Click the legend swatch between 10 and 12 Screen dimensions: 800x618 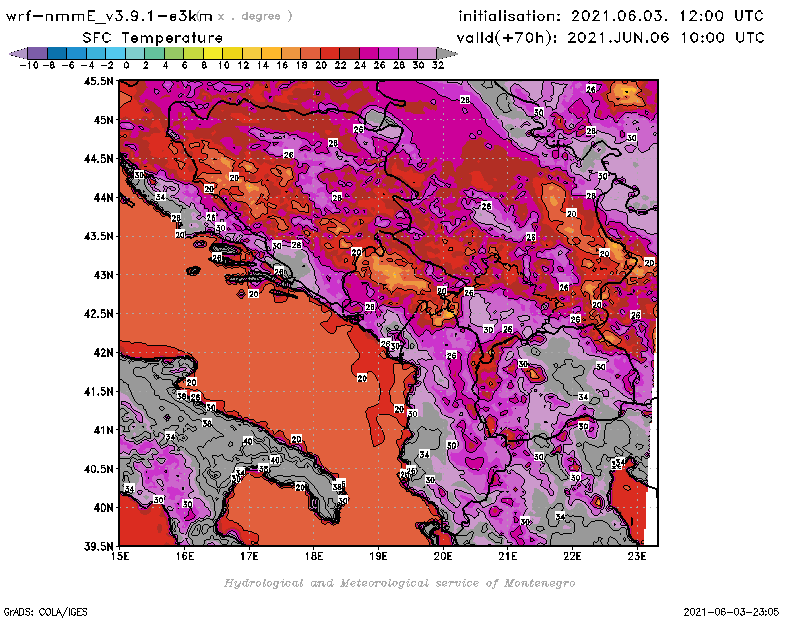click(233, 53)
